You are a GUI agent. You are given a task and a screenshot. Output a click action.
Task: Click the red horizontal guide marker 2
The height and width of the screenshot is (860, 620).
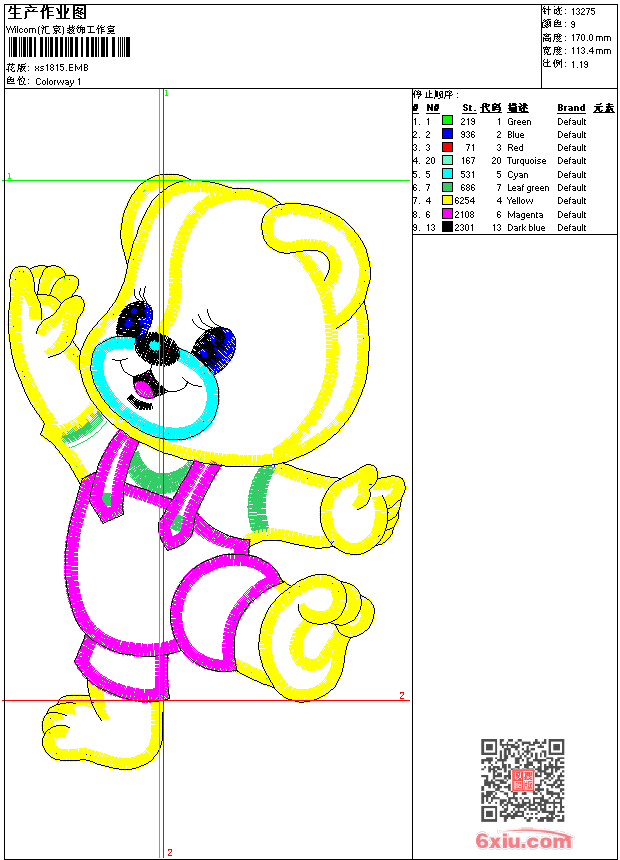click(402, 695)
